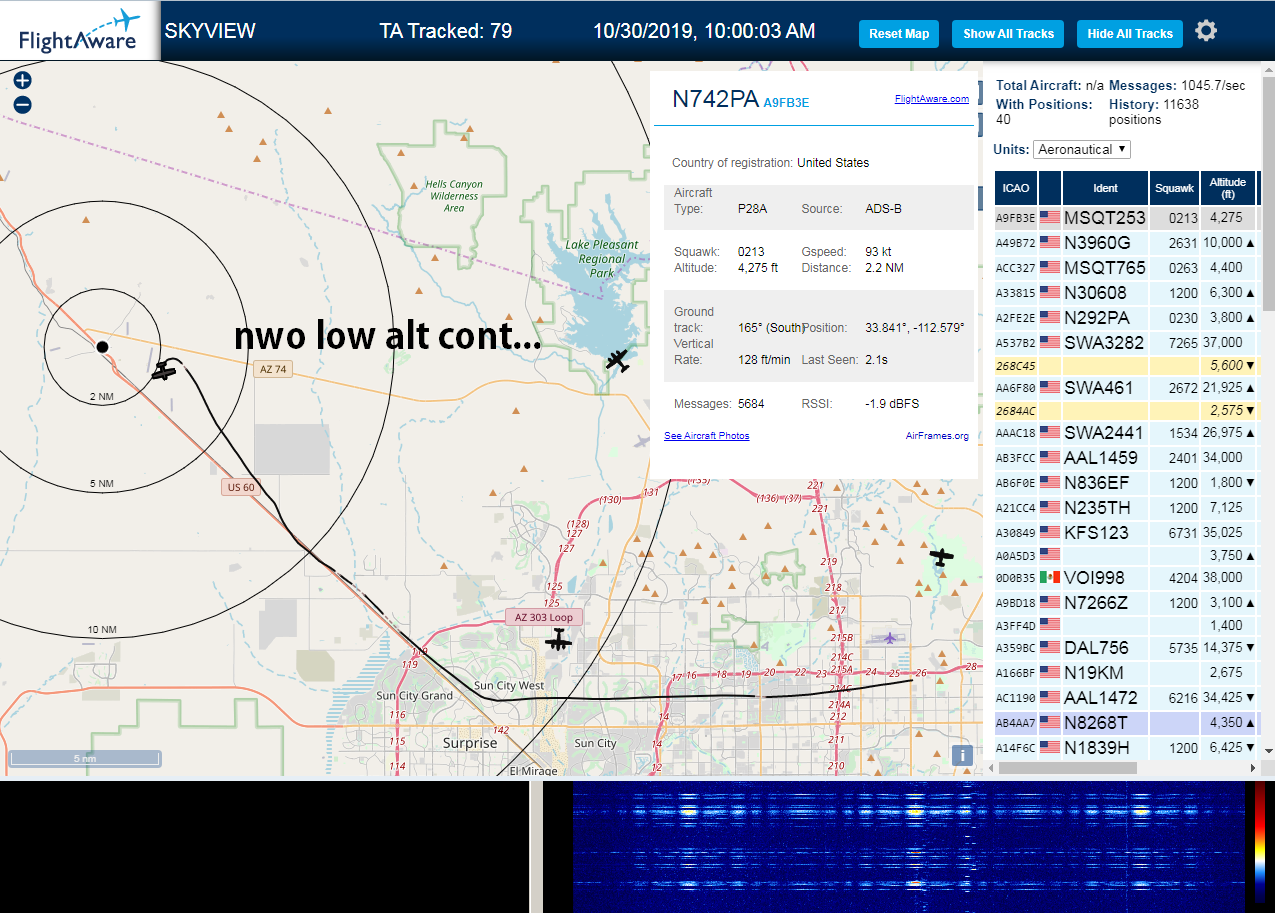Viewport: 1275px width, 913px height.
Task: Select the KFS123 aircraft row
Action: (x=1126, y=533)
